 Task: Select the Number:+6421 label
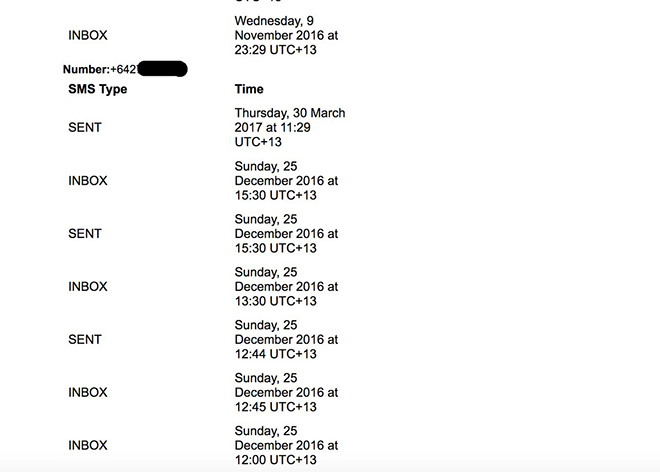click(x=100, y=69)
